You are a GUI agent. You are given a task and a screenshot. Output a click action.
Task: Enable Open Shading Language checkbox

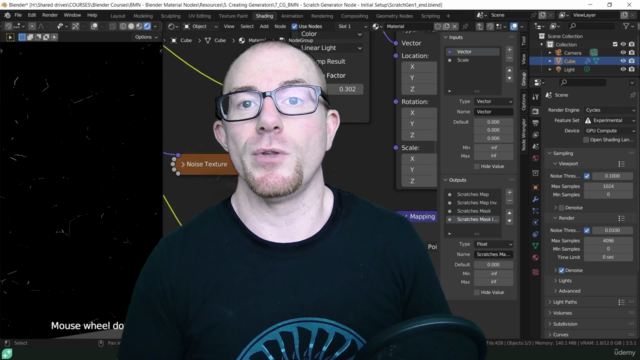(586, 140)
